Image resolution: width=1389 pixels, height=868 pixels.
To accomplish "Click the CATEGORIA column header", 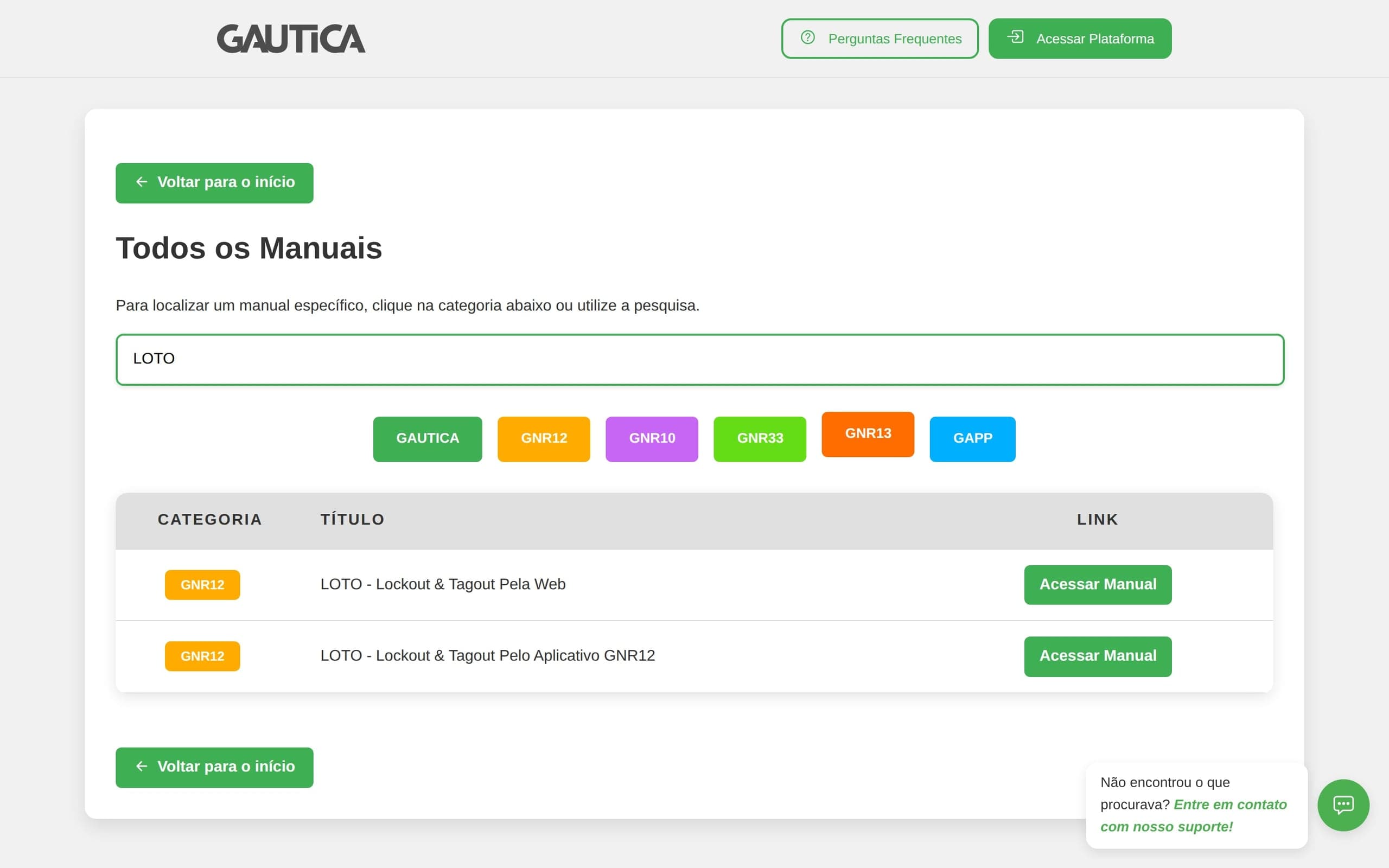I will (209, 520).
